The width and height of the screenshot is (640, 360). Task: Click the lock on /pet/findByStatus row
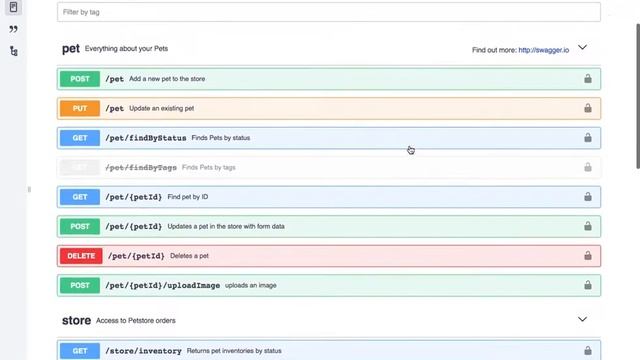pyautogui.click(x=588, y=138)
